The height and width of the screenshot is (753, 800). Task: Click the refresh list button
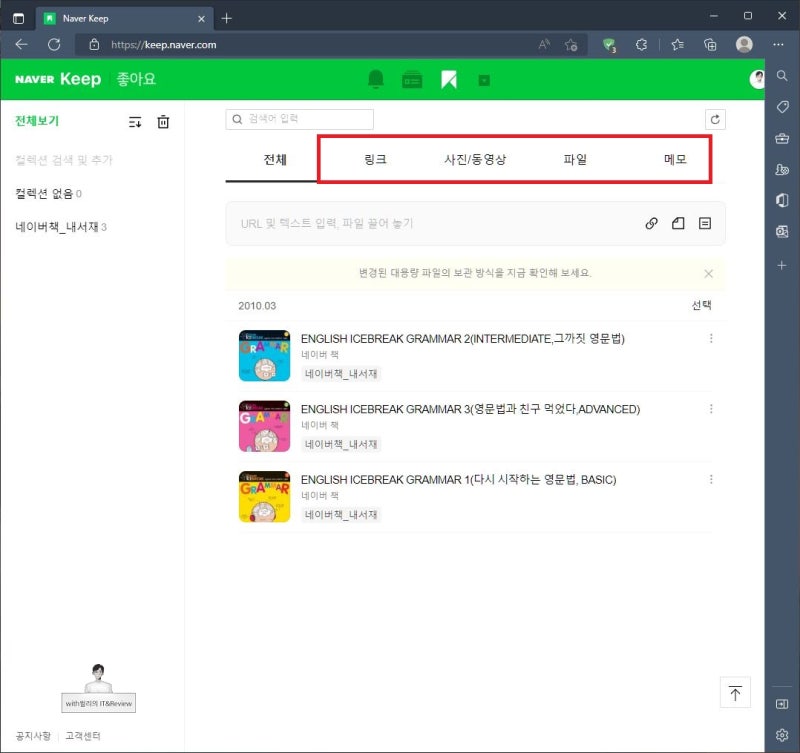(715, 119)
